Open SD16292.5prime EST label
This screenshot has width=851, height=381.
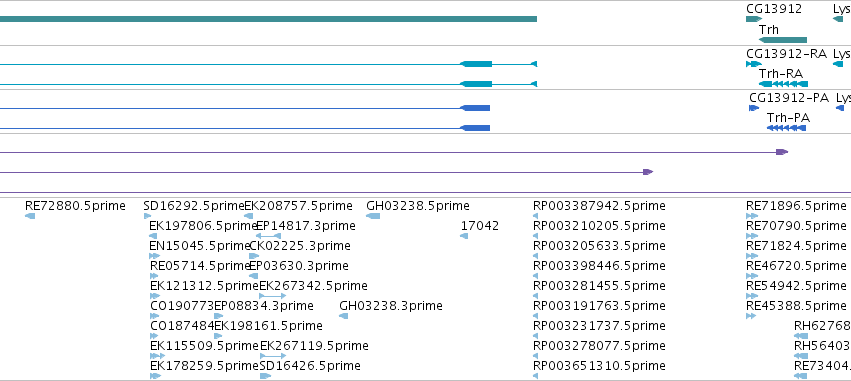pyautogui.click(x=194, y=206)
